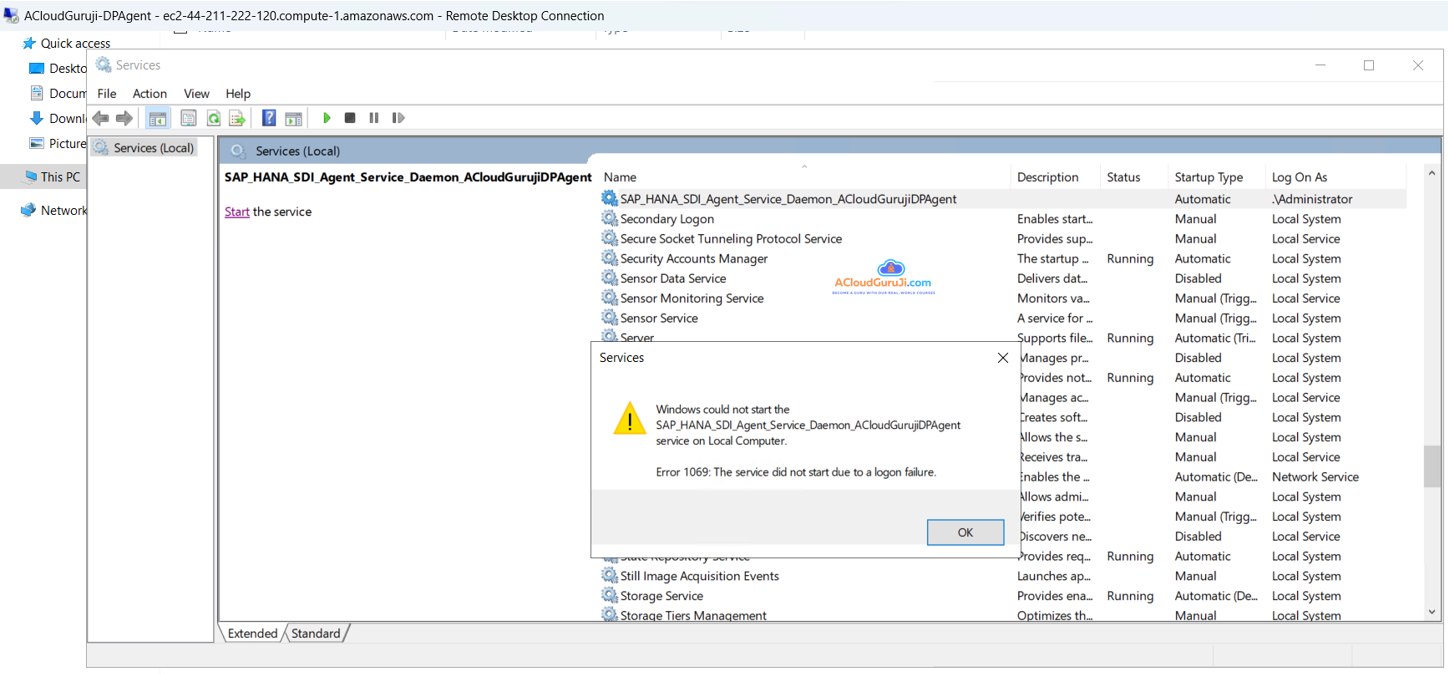Click the Restart Service toolbar icon

point(398,118)
